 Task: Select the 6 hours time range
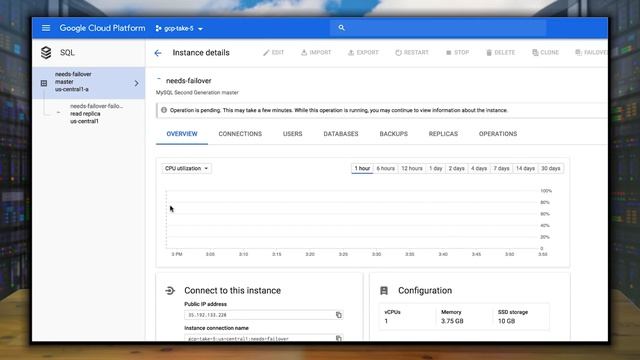(385, 169)
